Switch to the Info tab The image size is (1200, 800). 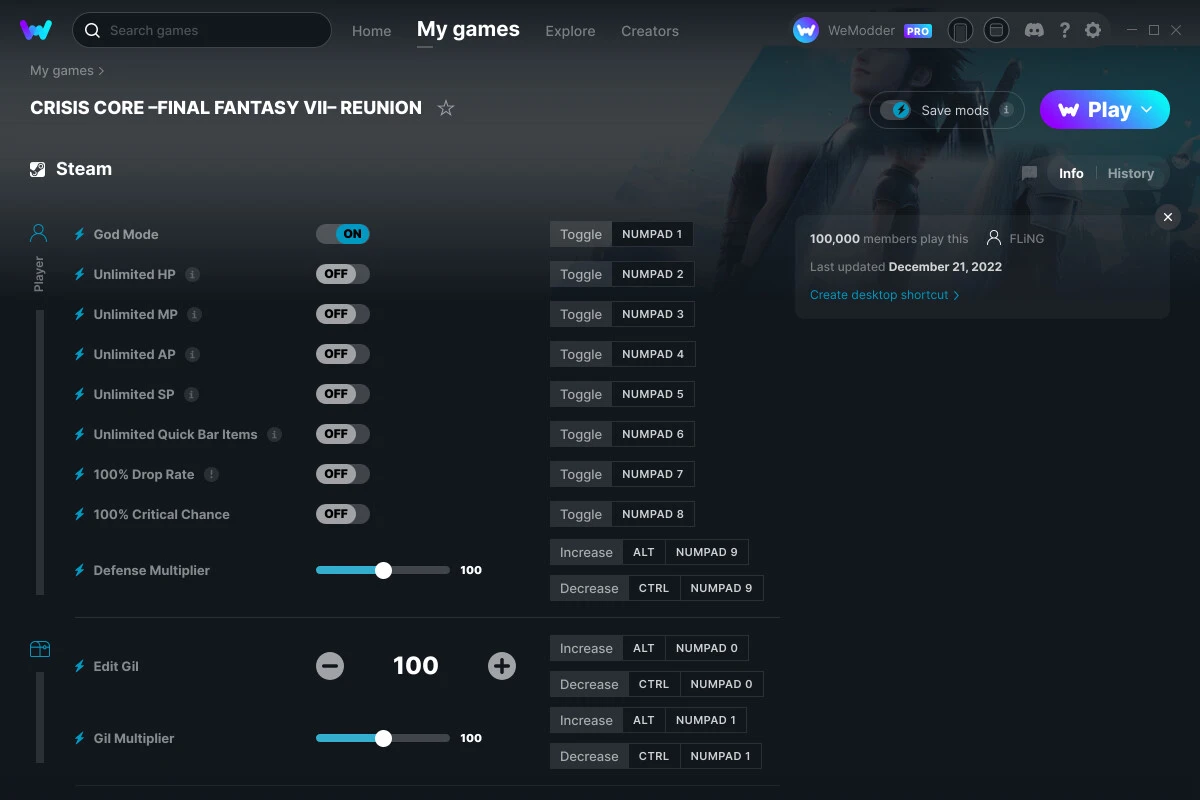tap(1071, 173)
